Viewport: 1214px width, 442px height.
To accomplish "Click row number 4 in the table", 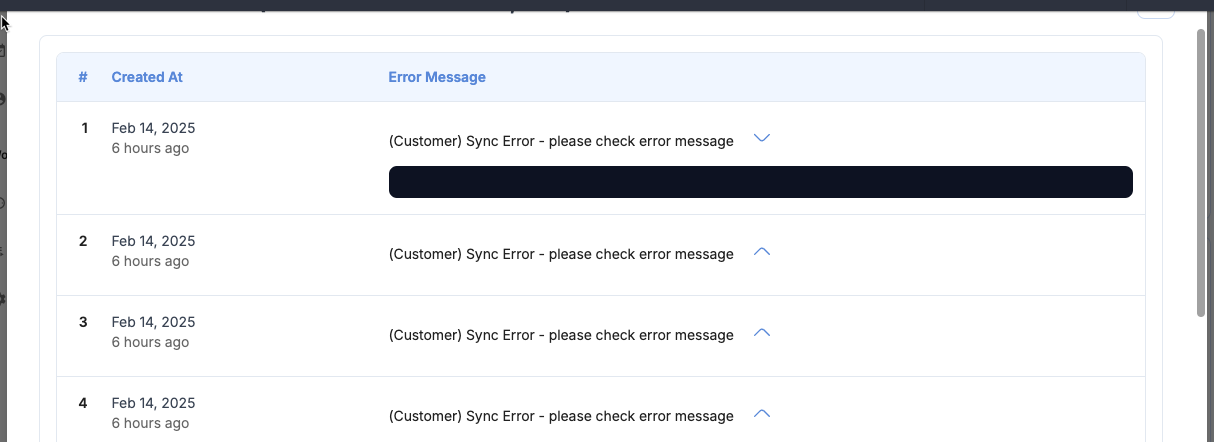I will point(83,403).
